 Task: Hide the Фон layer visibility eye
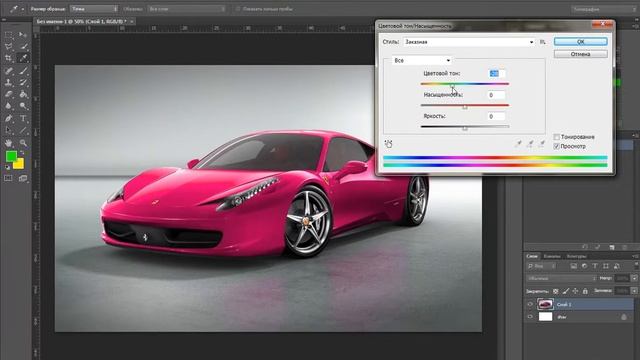[530, 316]
